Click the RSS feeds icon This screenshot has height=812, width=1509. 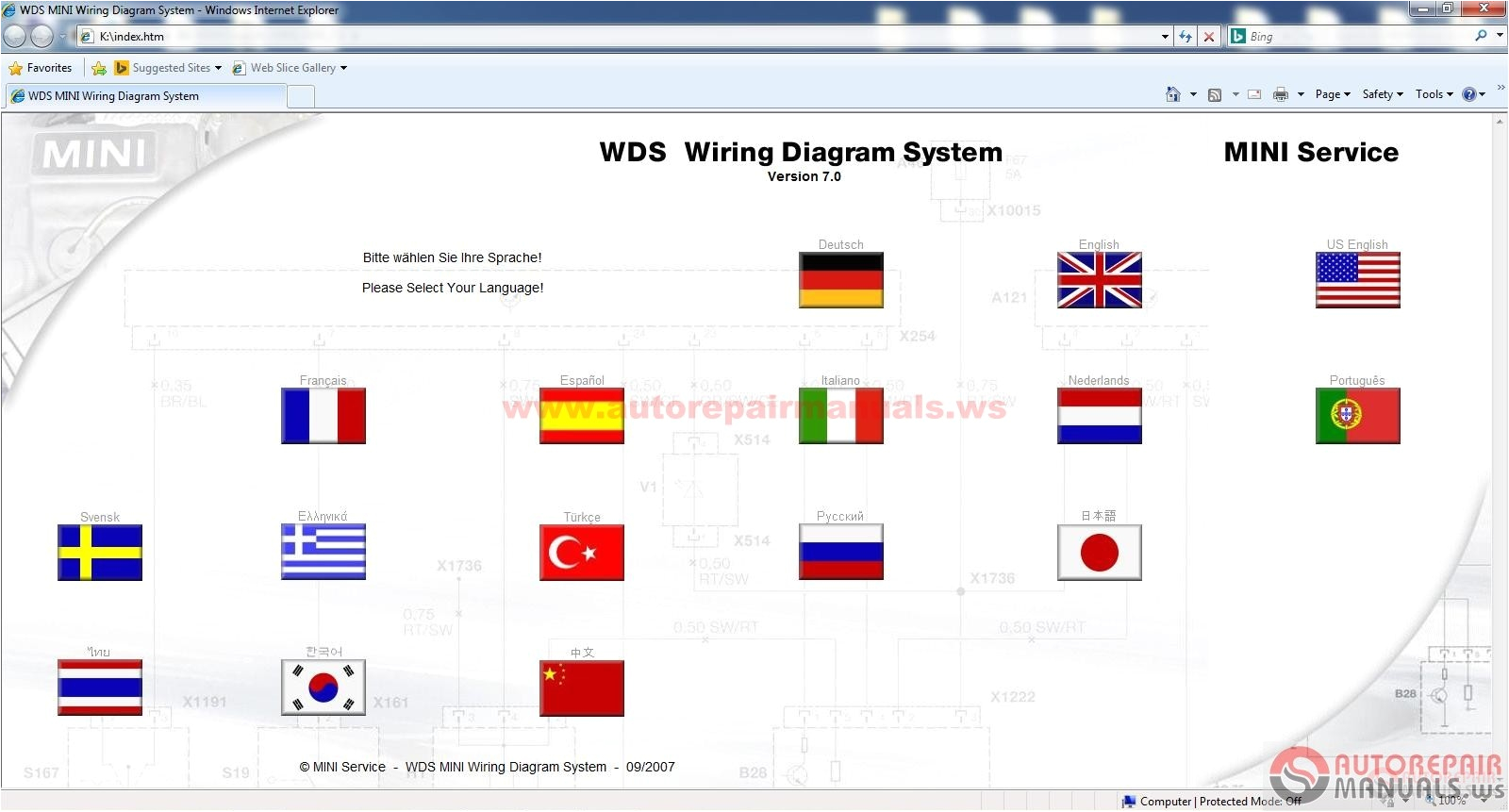click(1215, 94)
